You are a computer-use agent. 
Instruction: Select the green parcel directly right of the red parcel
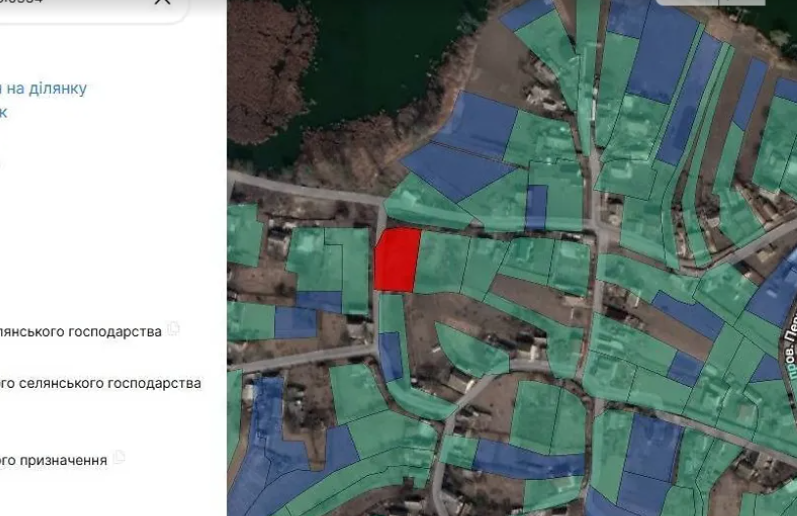[440, 262]
